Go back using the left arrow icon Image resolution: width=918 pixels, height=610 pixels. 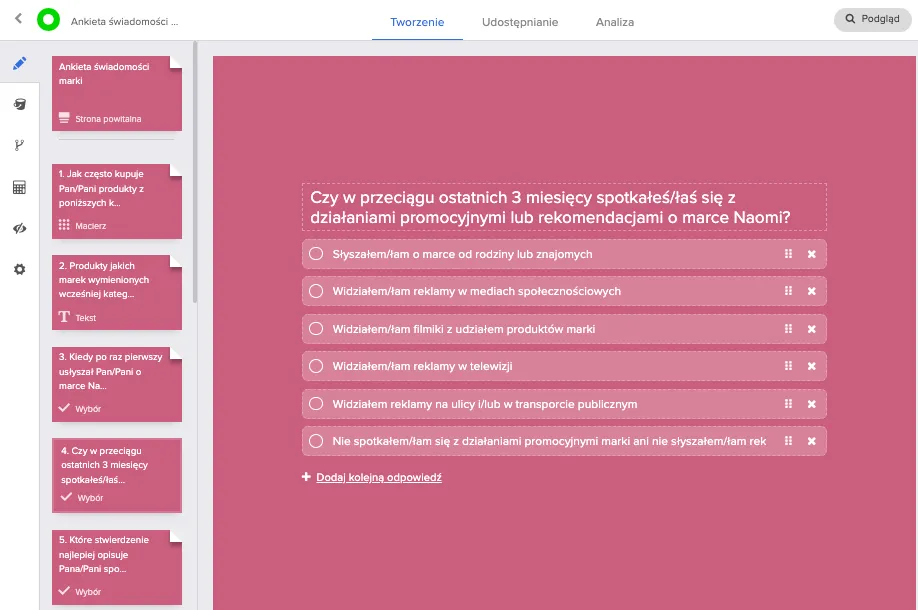point(19,19)
